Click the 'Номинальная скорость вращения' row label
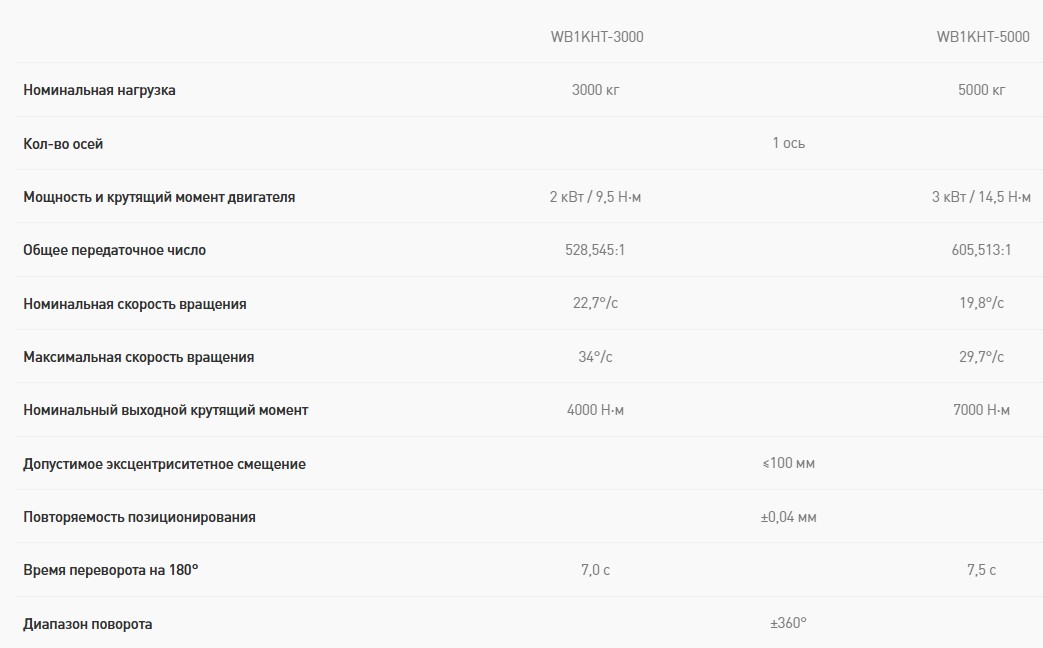 click(134, 304)
